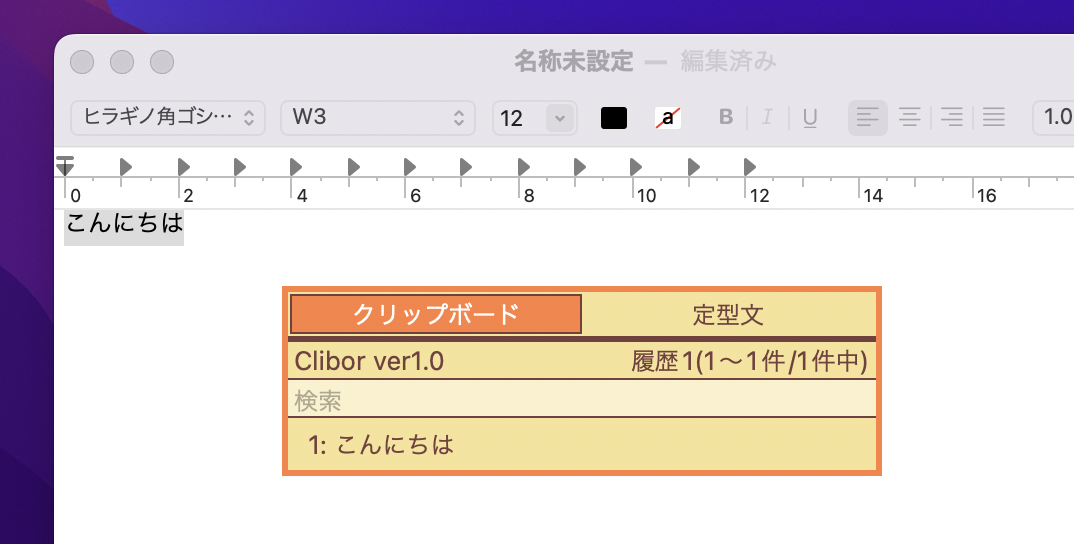Switch to the 定型文 tab in Clibor

tap(728, 314)
